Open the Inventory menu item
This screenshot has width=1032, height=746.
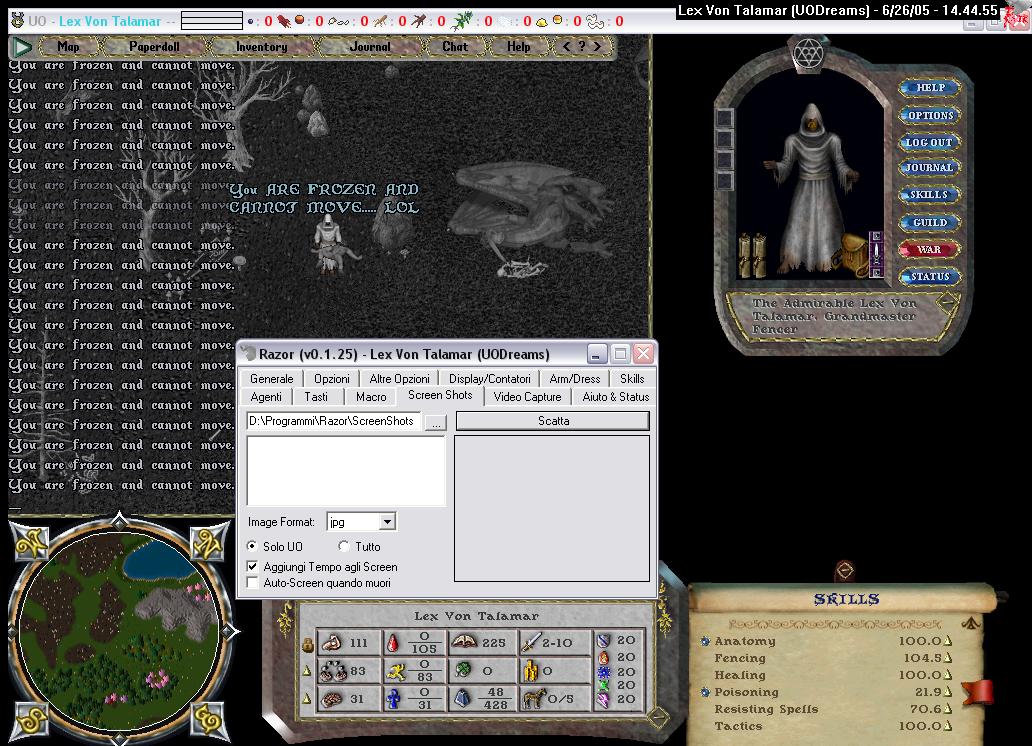tap(261, 47)
